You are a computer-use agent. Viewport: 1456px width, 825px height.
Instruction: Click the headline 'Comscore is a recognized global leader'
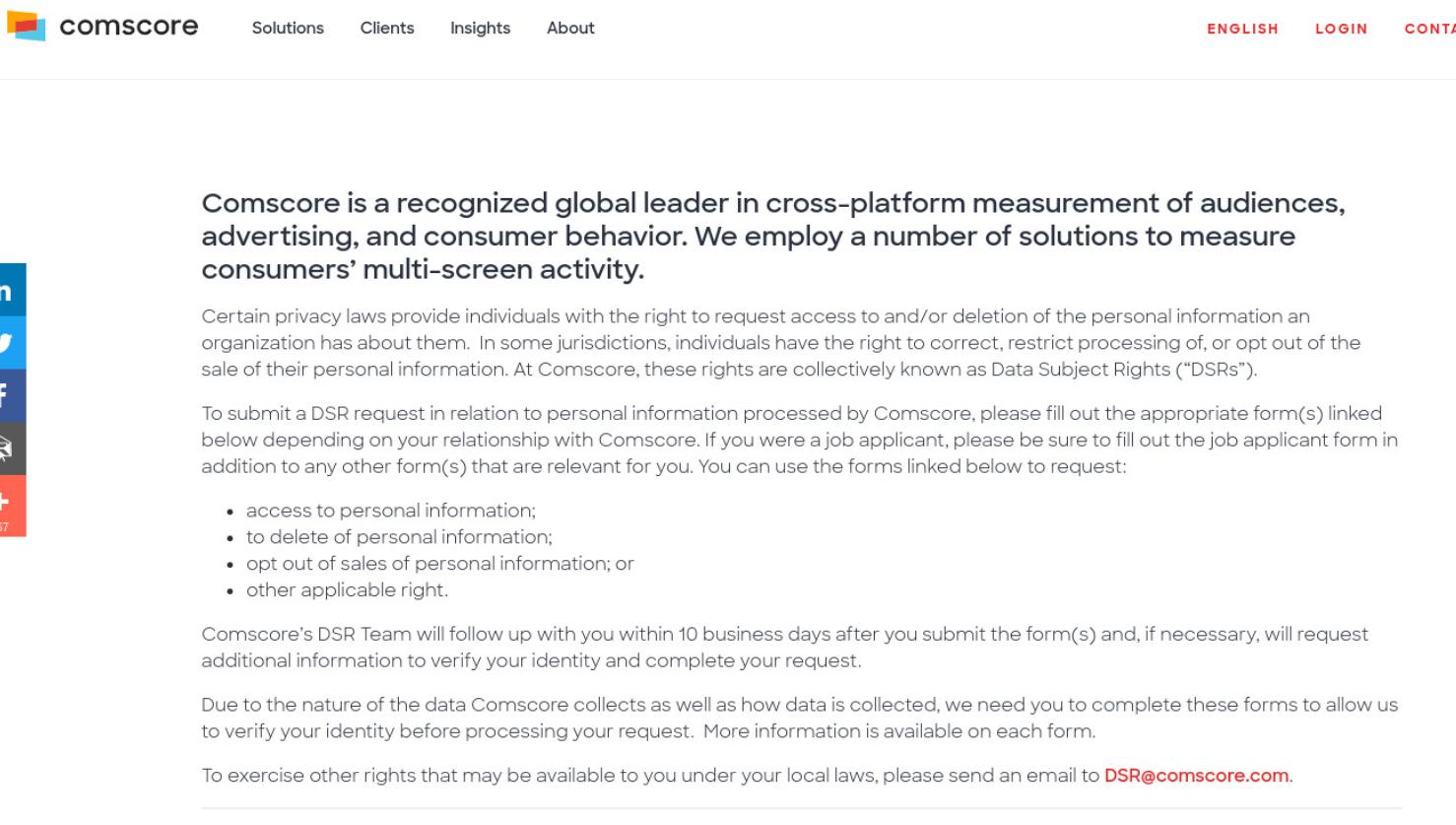(x=773, y=236)
